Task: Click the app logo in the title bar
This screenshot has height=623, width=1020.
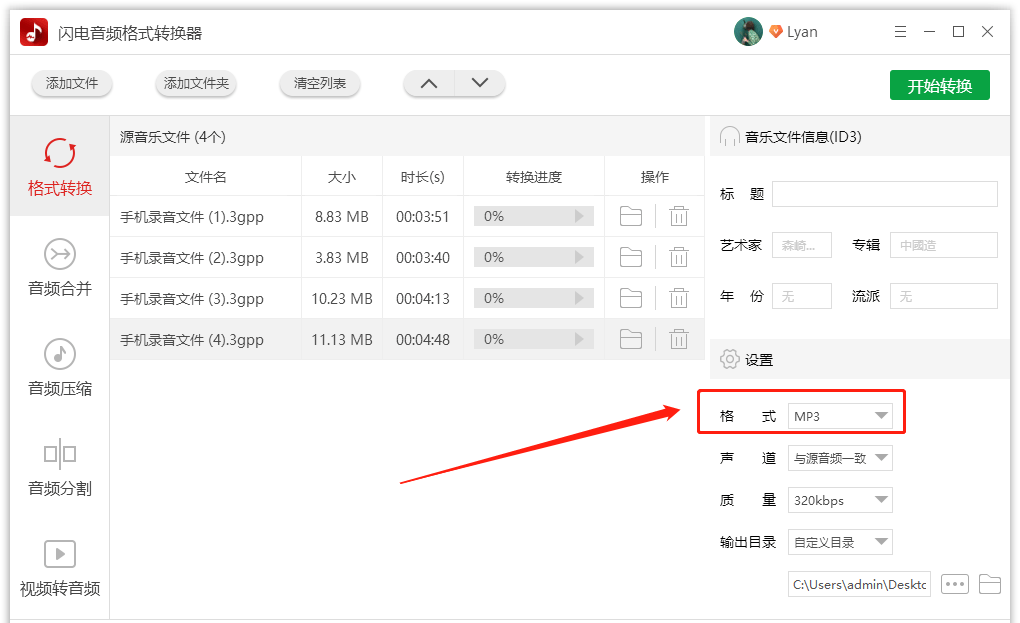Action: pos(33,31)
